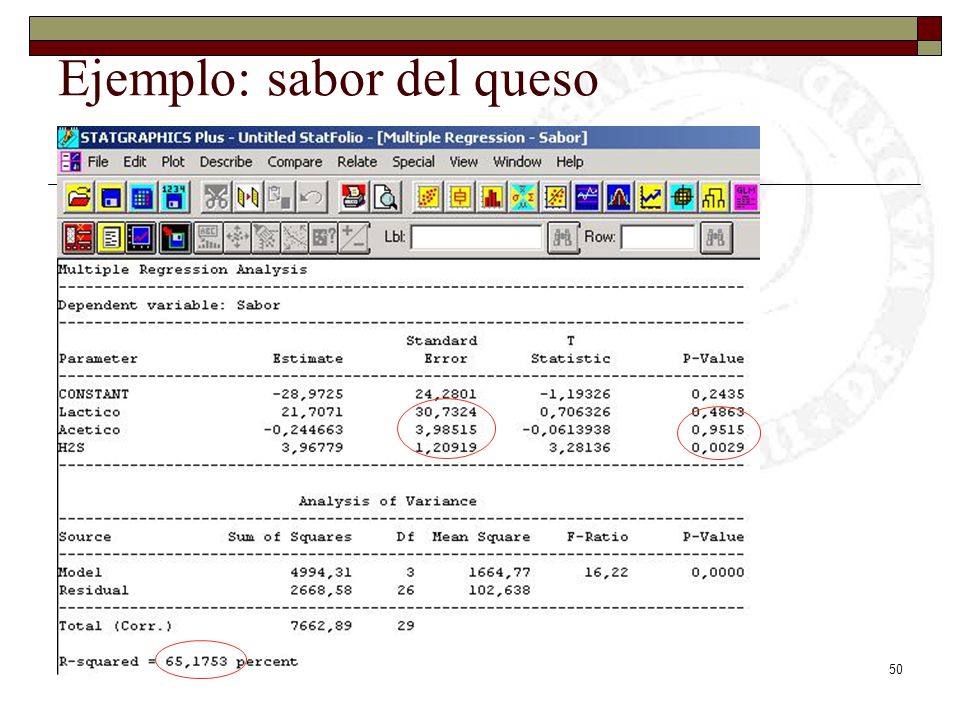Click the F-Ratio value 16,22
This screenshot has height=720, width=960.
(x=606, y=572)
